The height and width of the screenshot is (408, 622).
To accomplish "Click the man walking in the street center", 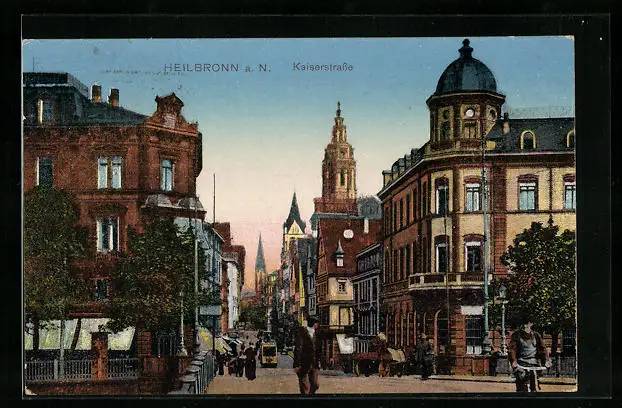I will coord(307,357).
